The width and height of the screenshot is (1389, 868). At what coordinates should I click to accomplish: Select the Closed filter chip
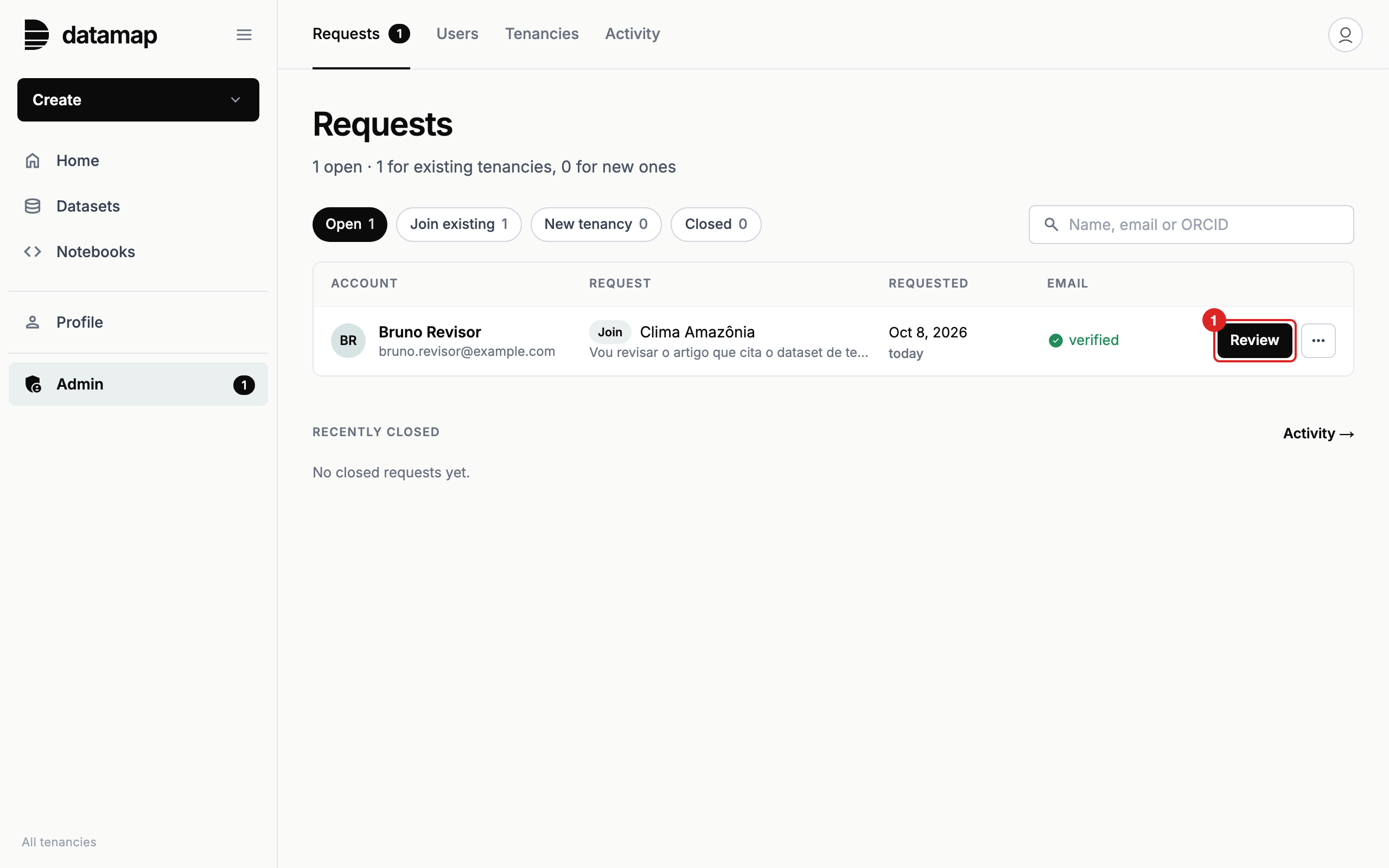click(716, 225)
